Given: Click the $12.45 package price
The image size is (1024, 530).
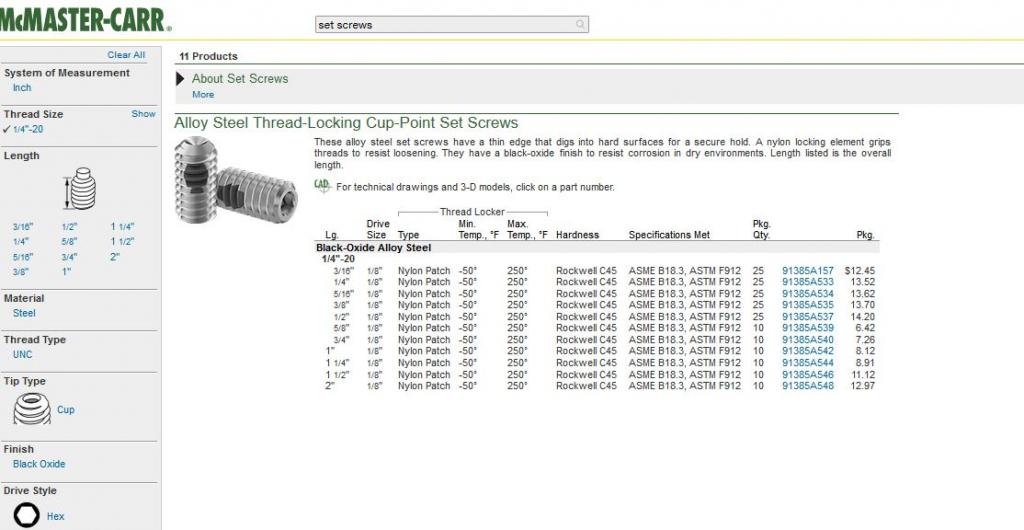Looking at the screenshot, I should [x=859, y=270].
